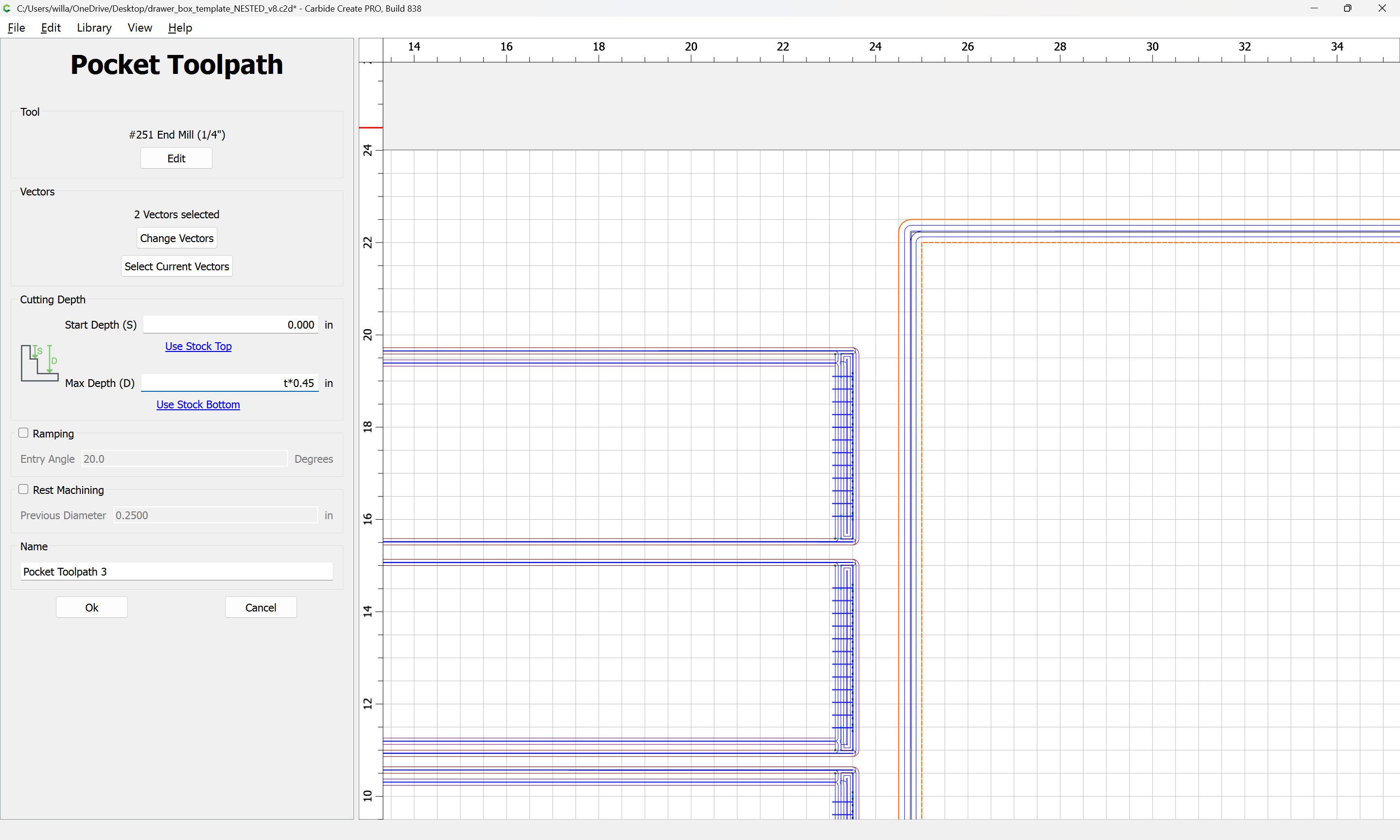The image size is (1400, 840).
Task: Open the Edit menu
Action: pos(51,28)
